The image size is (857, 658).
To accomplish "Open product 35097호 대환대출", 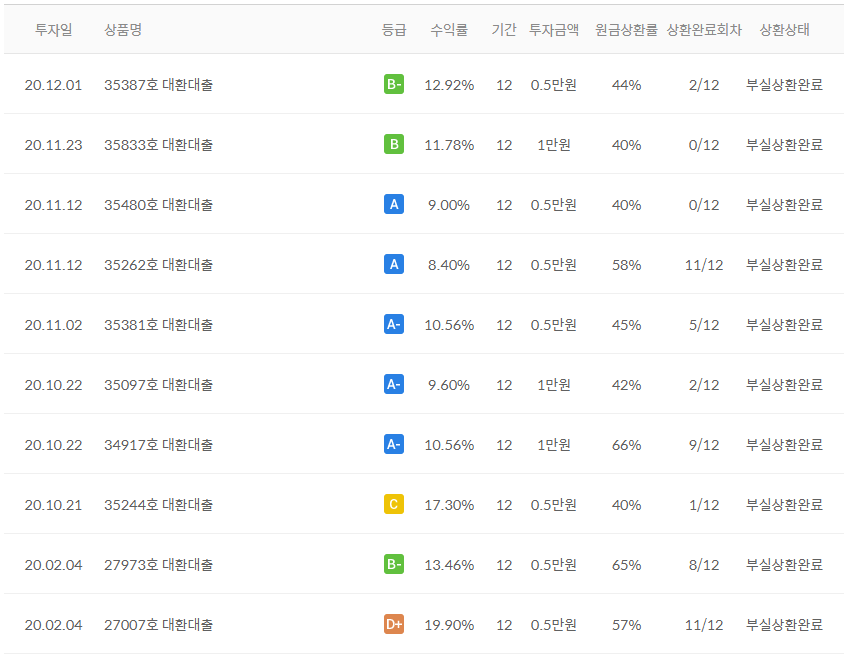I will (x=159, y=385).
